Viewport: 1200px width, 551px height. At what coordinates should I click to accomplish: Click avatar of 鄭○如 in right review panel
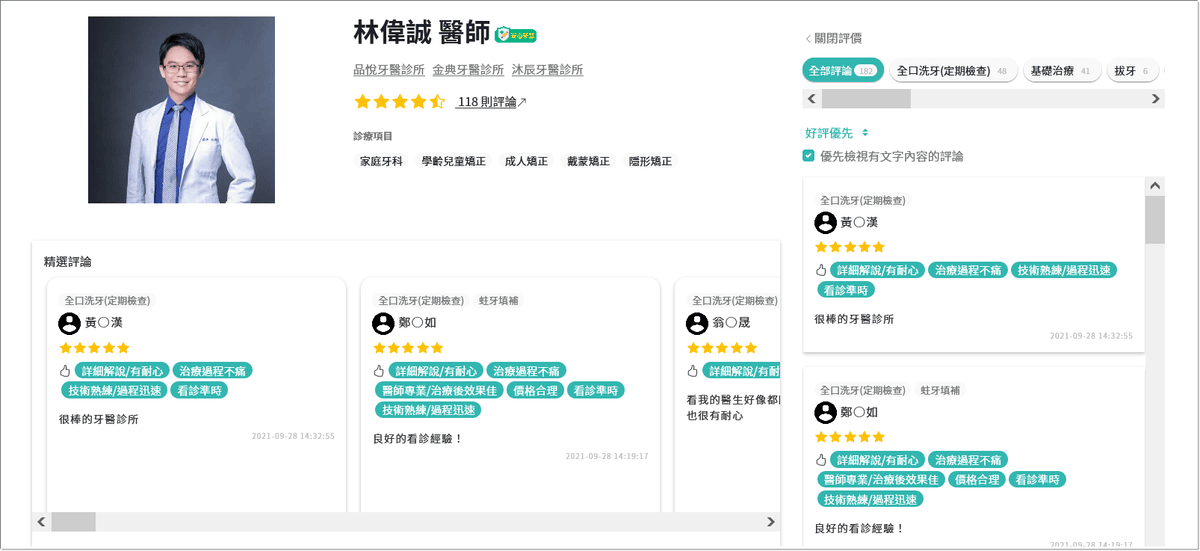pyautogui.click(x=825, y=412)
